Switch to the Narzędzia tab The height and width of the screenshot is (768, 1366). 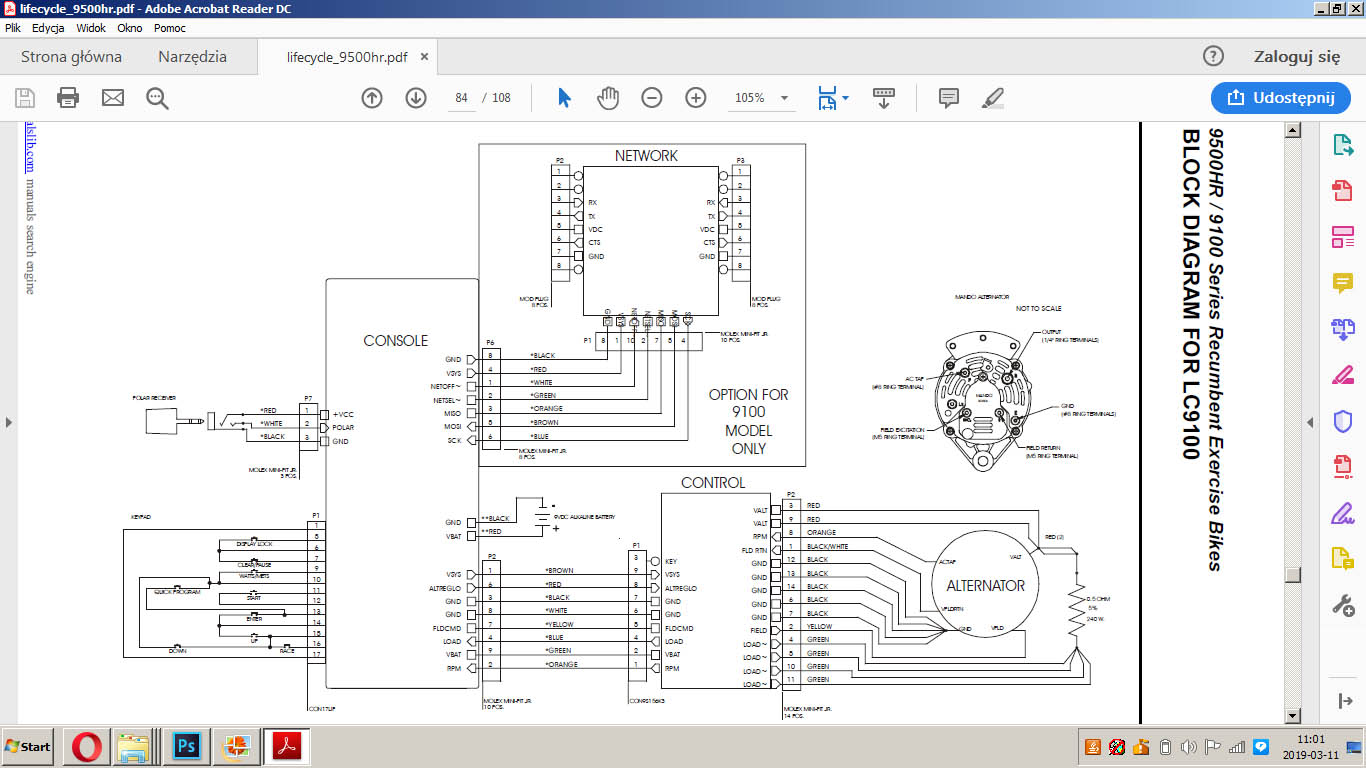point(192,57)
